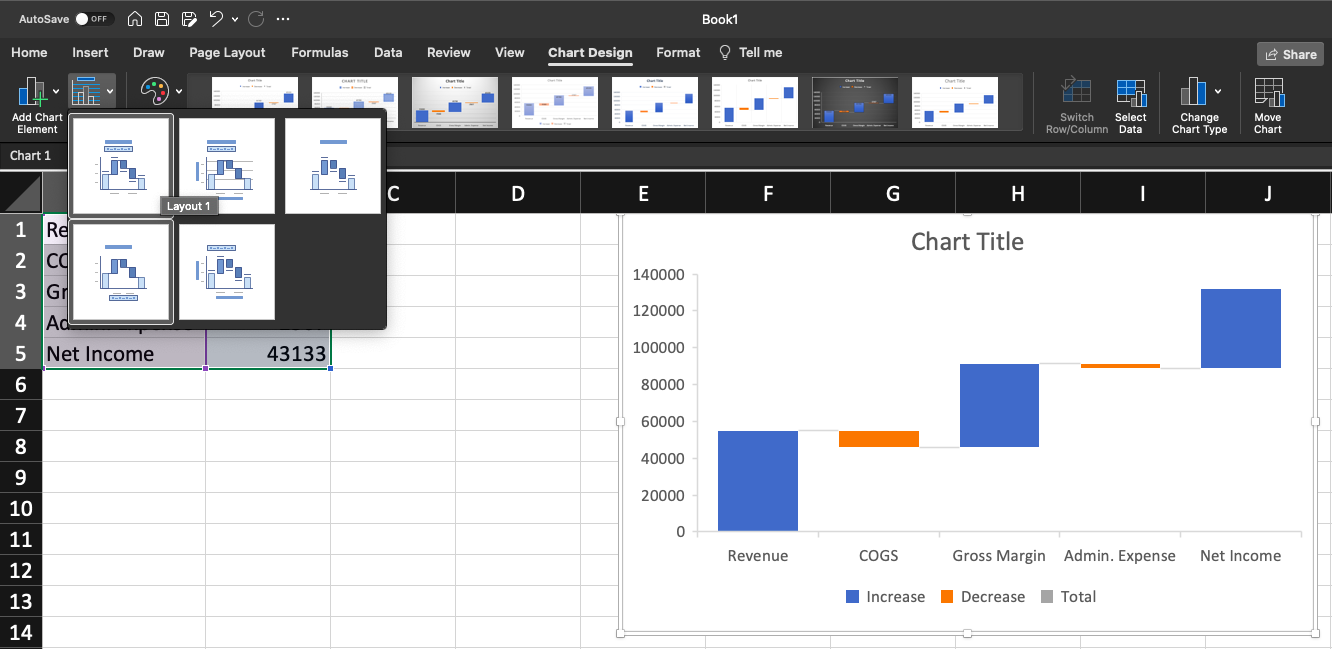
Task: Expand the Quick Layout dropdown arrow
Action: click(x=110, y=91)
